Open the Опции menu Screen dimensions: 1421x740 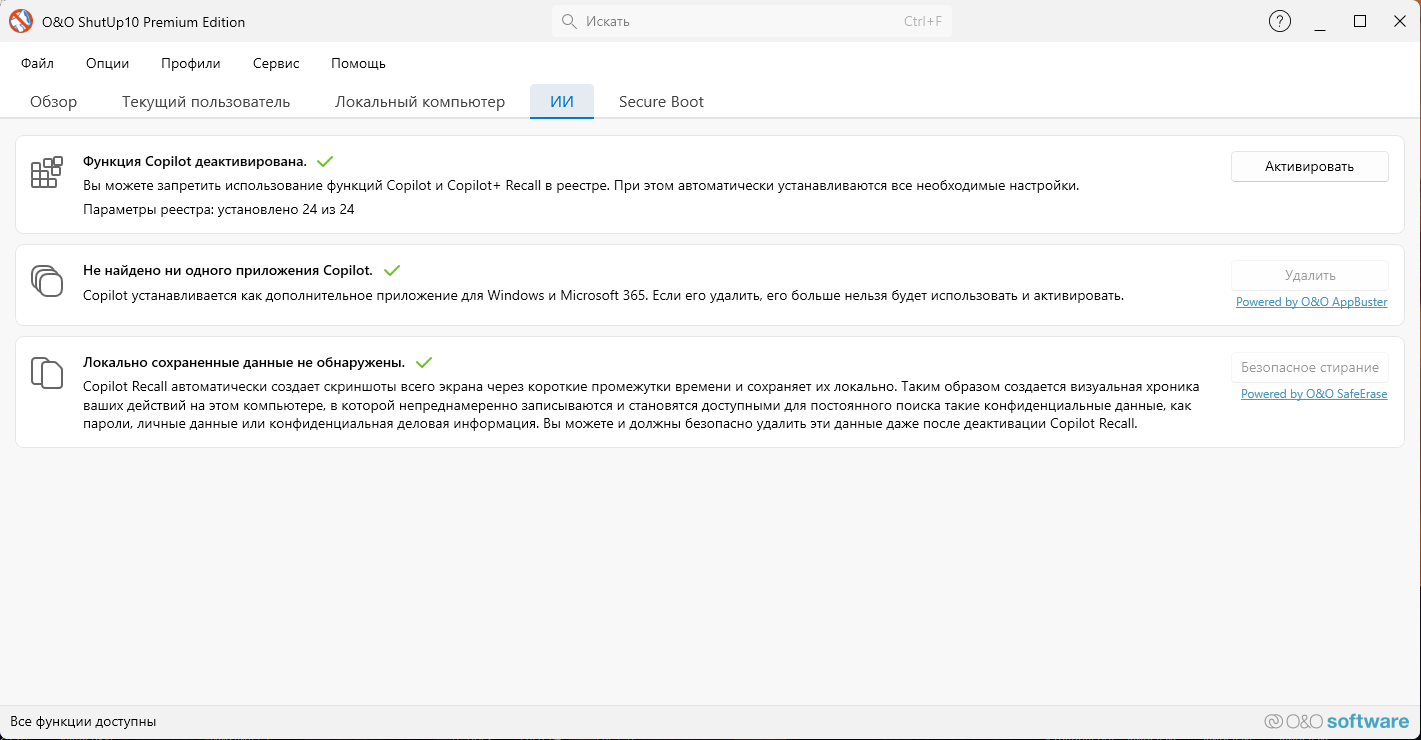click(x=108, y=63)
